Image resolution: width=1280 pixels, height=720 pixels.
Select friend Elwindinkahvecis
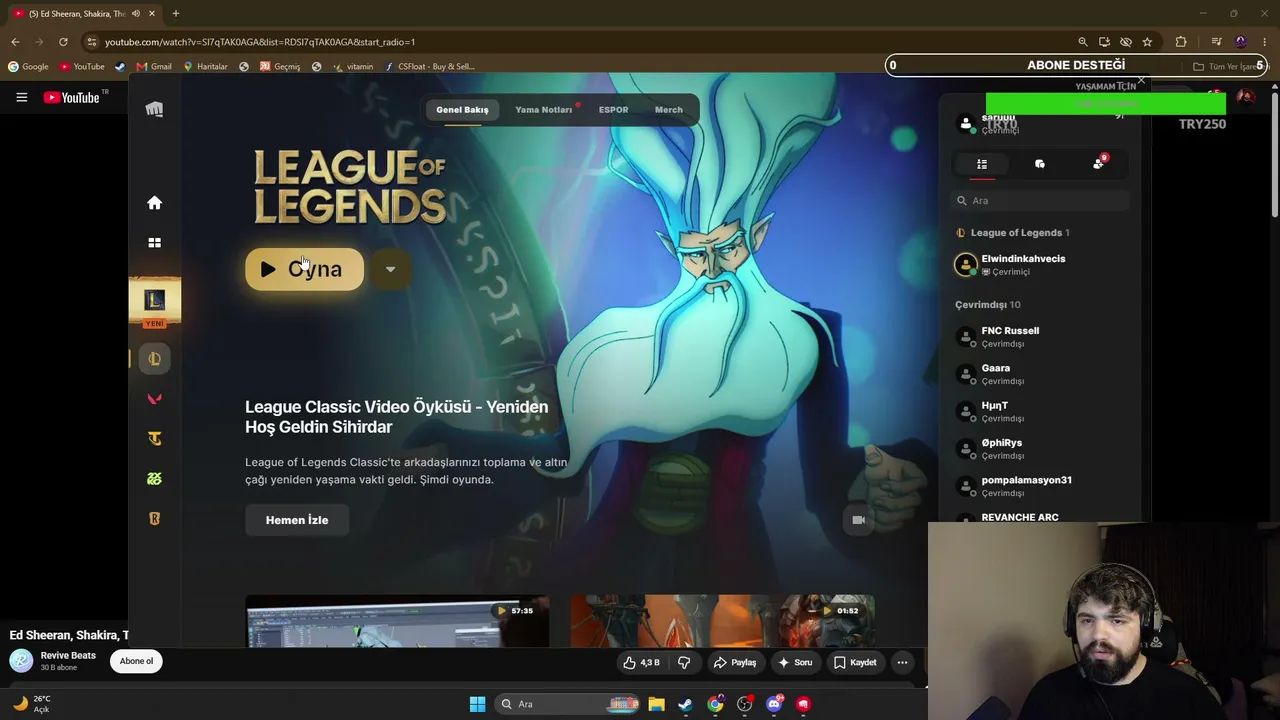[1040, 264]
